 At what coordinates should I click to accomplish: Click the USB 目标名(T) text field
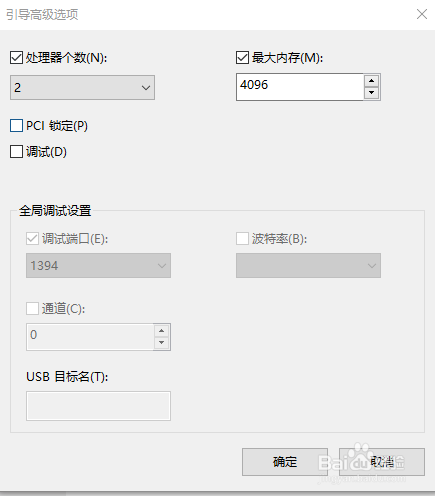[x=98, y=406]
